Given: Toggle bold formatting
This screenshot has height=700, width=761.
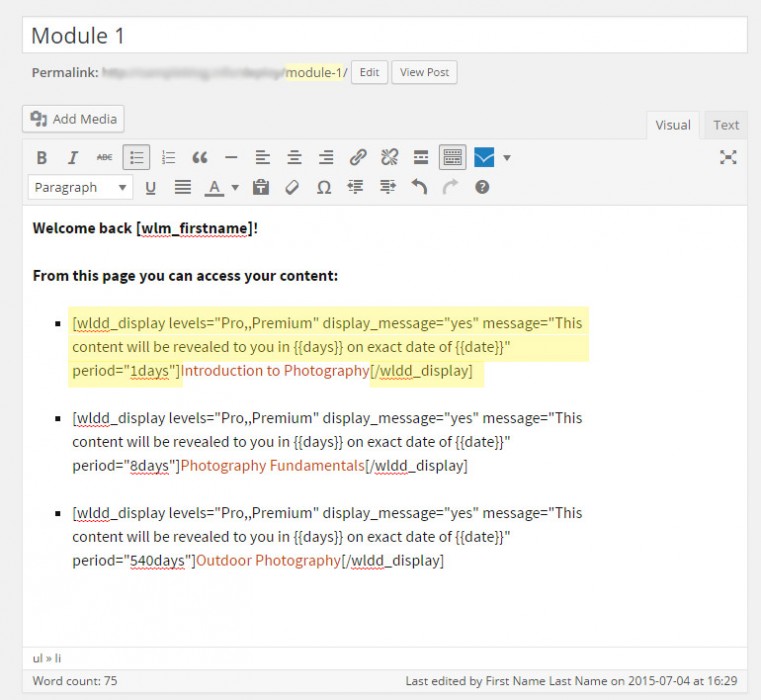Looking at the screenshot, I should click(42, 158).
